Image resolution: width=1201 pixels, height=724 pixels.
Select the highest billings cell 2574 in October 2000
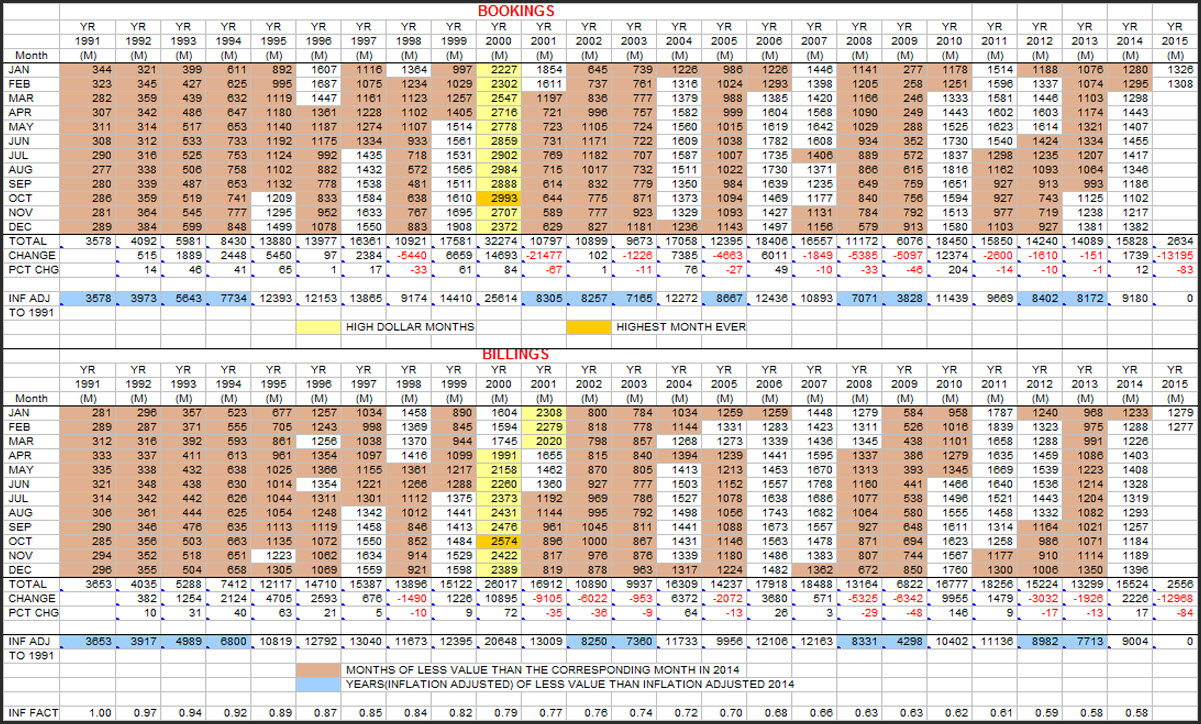click(x=499, y=541)
